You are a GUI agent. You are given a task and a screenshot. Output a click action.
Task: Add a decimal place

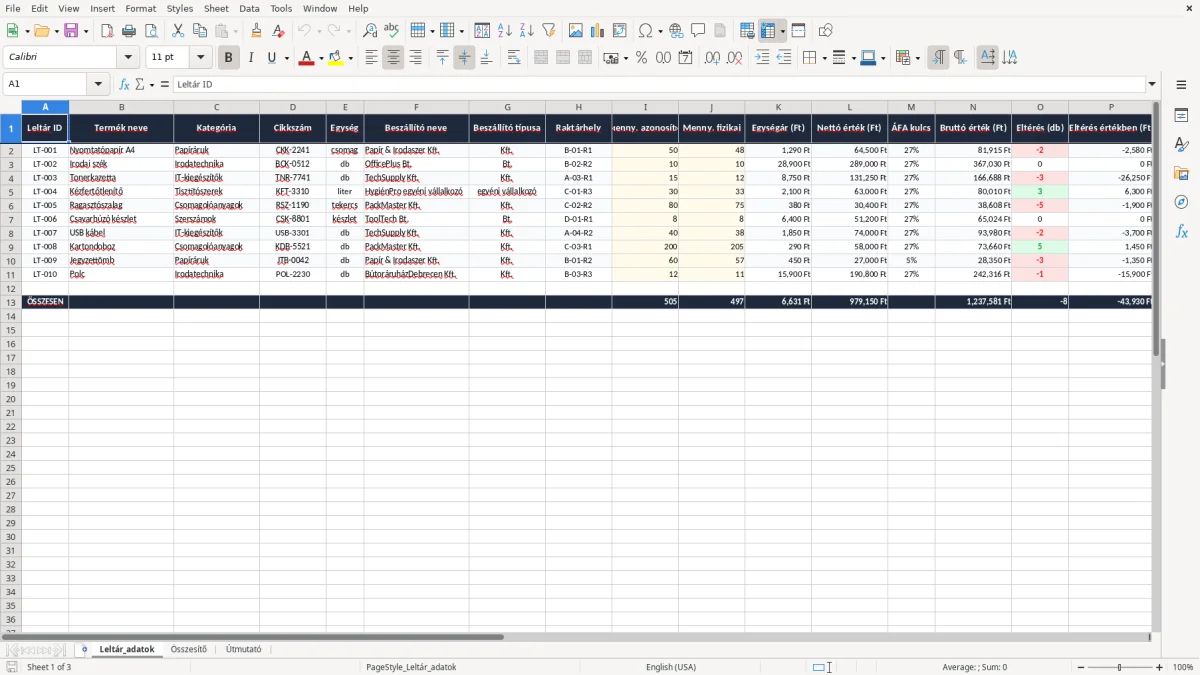pos(712,58)
